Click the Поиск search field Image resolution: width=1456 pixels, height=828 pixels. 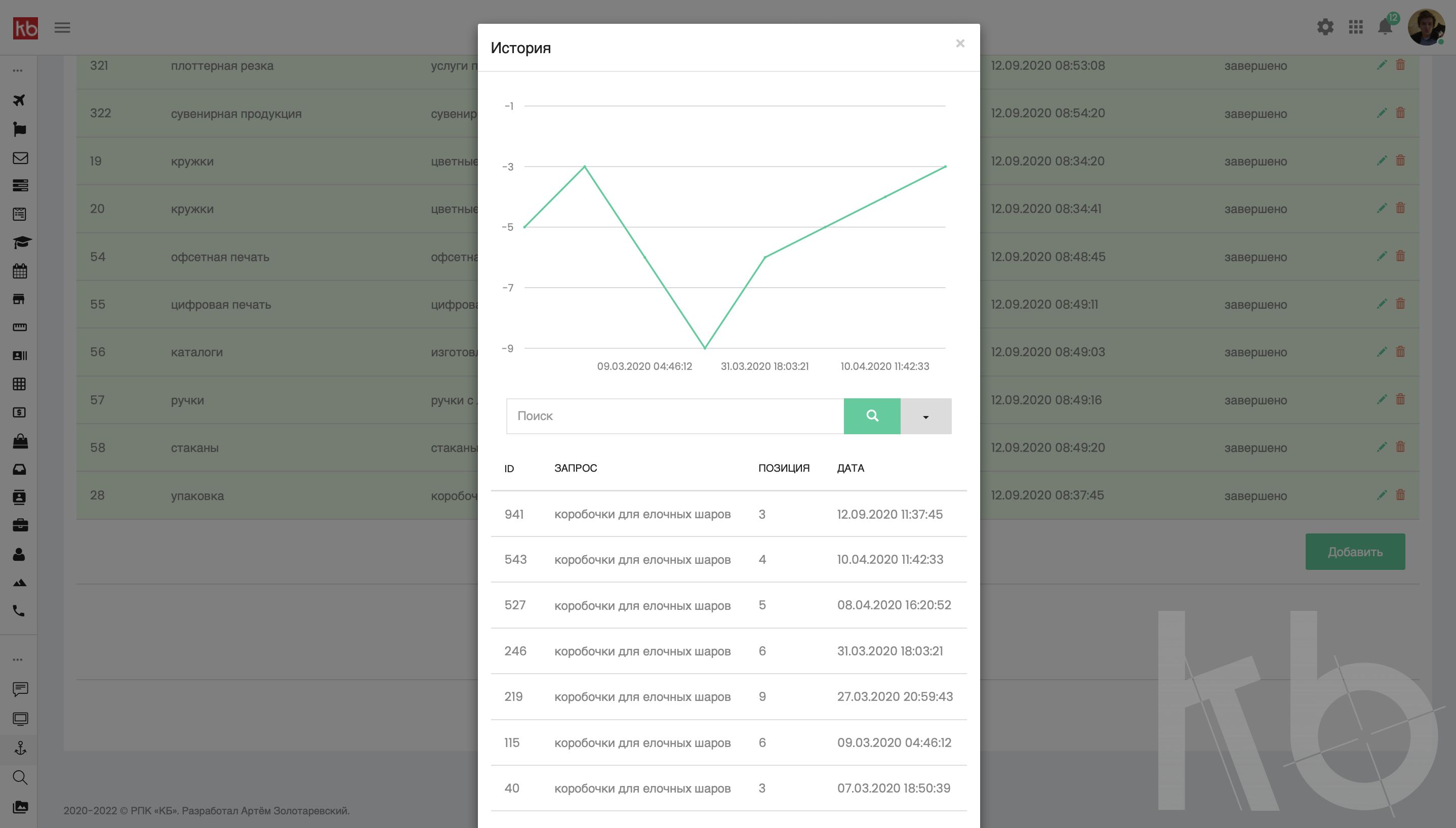coord(674,416)
